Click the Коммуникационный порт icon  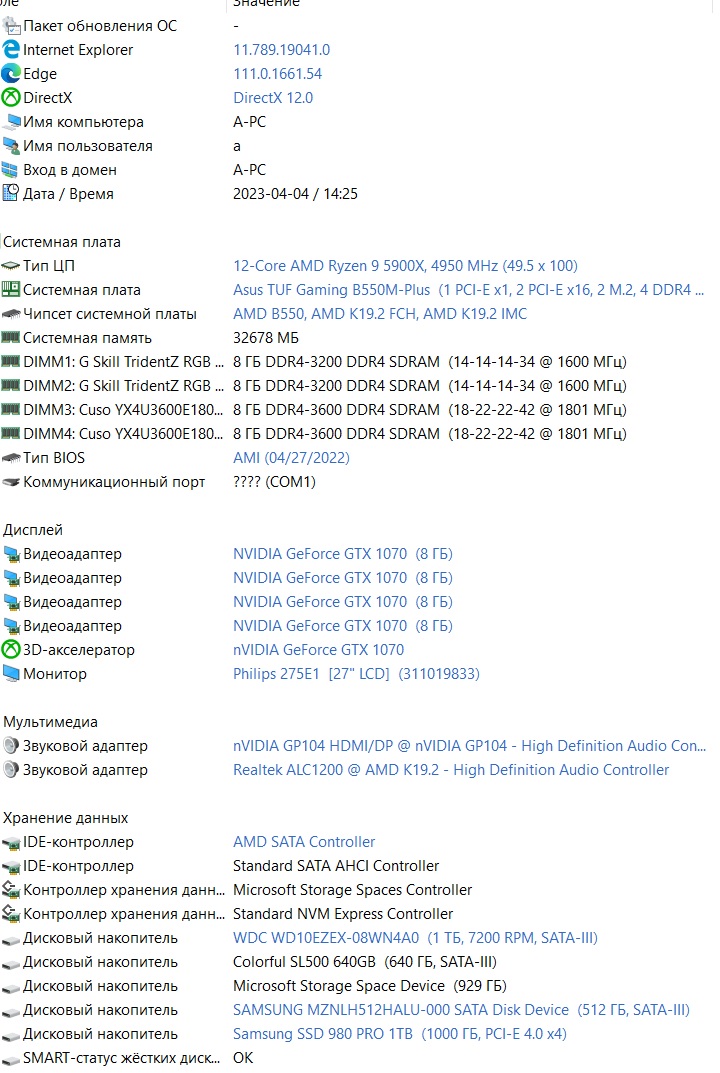(11, 482)
